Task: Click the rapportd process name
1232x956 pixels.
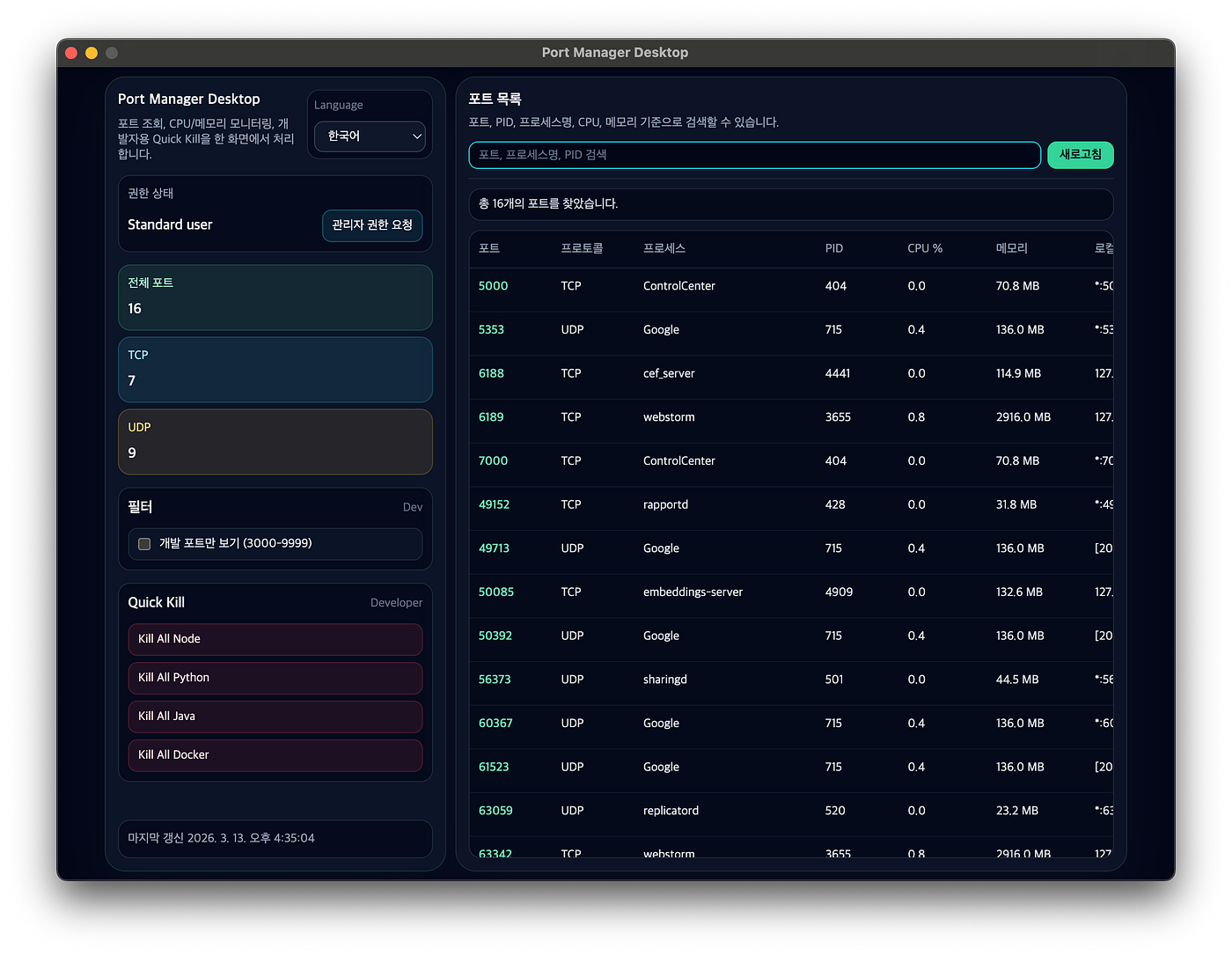Action: click(665, 504)
